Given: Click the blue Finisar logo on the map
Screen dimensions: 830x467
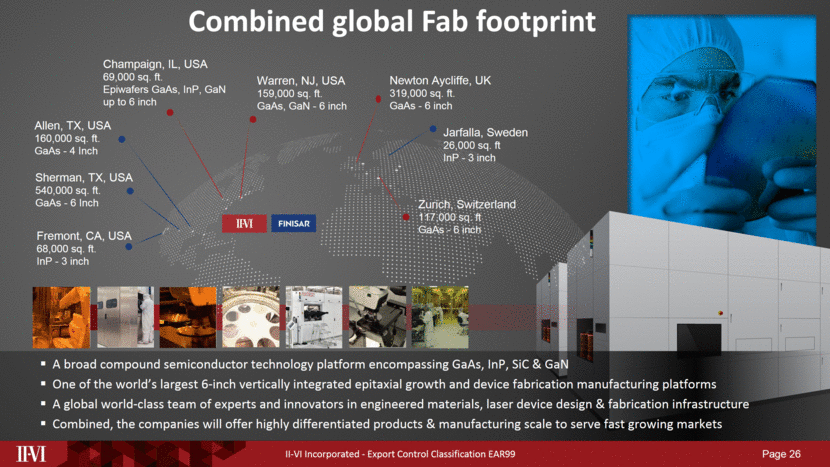Looking at the screenshot, I should (x=293, y=224).
